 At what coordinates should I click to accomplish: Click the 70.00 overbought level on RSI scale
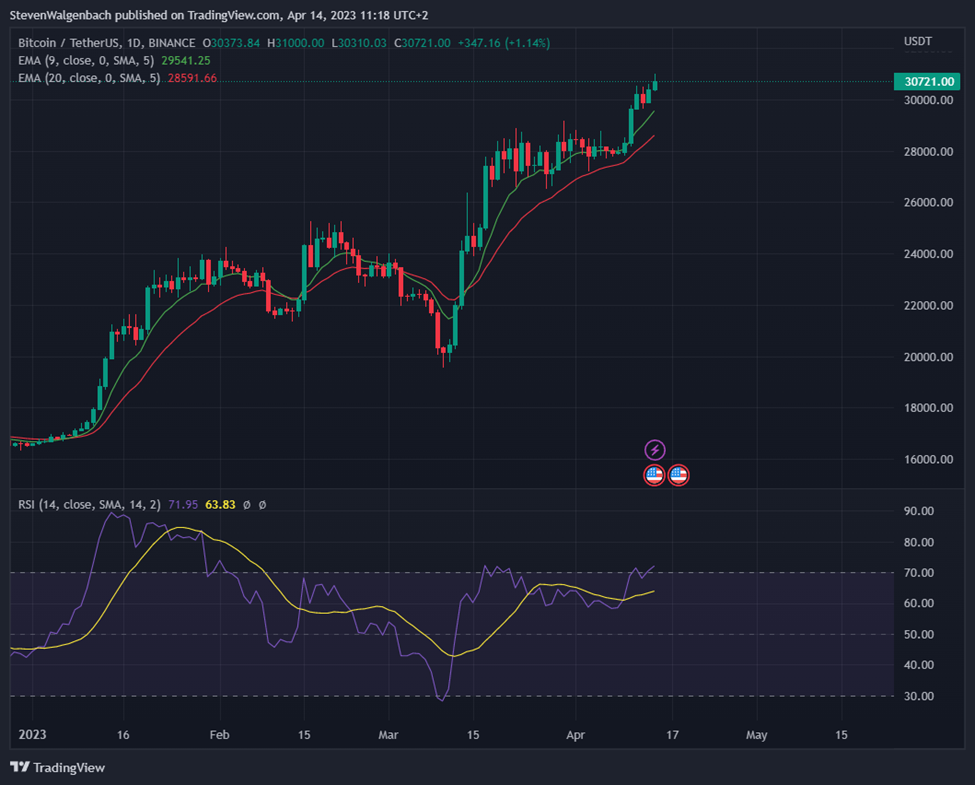point(918,572)
